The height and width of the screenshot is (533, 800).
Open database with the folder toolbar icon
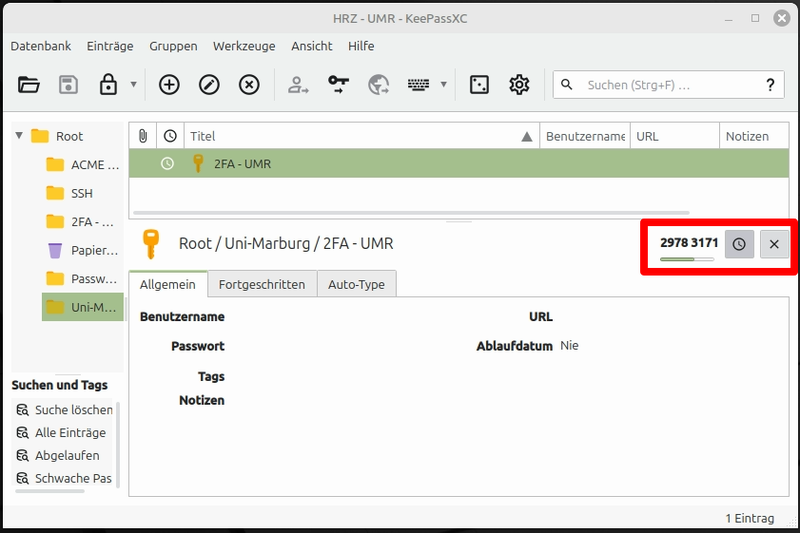pos(29,85)
